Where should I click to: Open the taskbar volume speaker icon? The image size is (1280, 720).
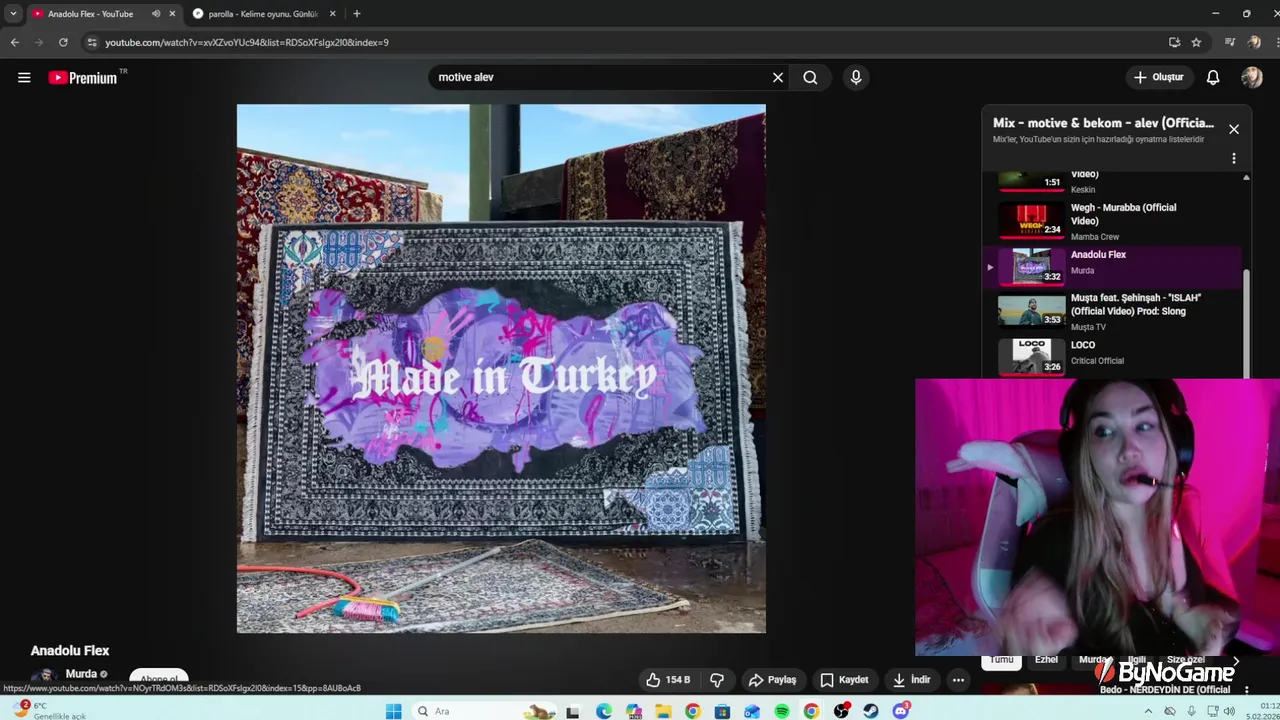click(x=1229, y=711)
